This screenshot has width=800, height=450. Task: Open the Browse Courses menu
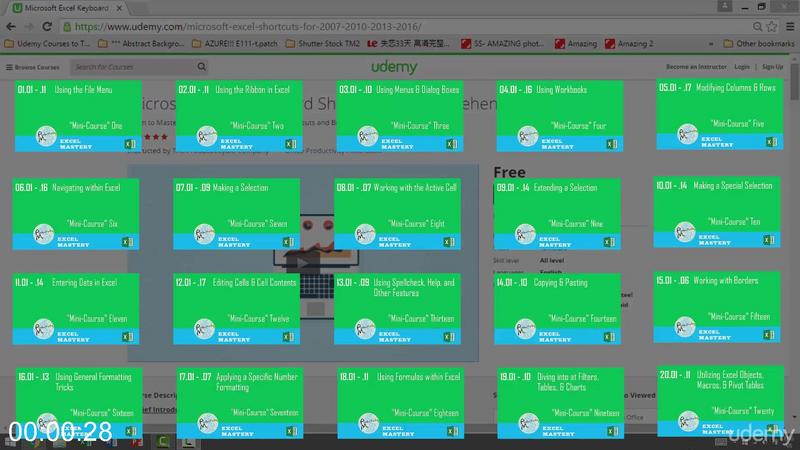pyautogui.click(x=32, y=67)
